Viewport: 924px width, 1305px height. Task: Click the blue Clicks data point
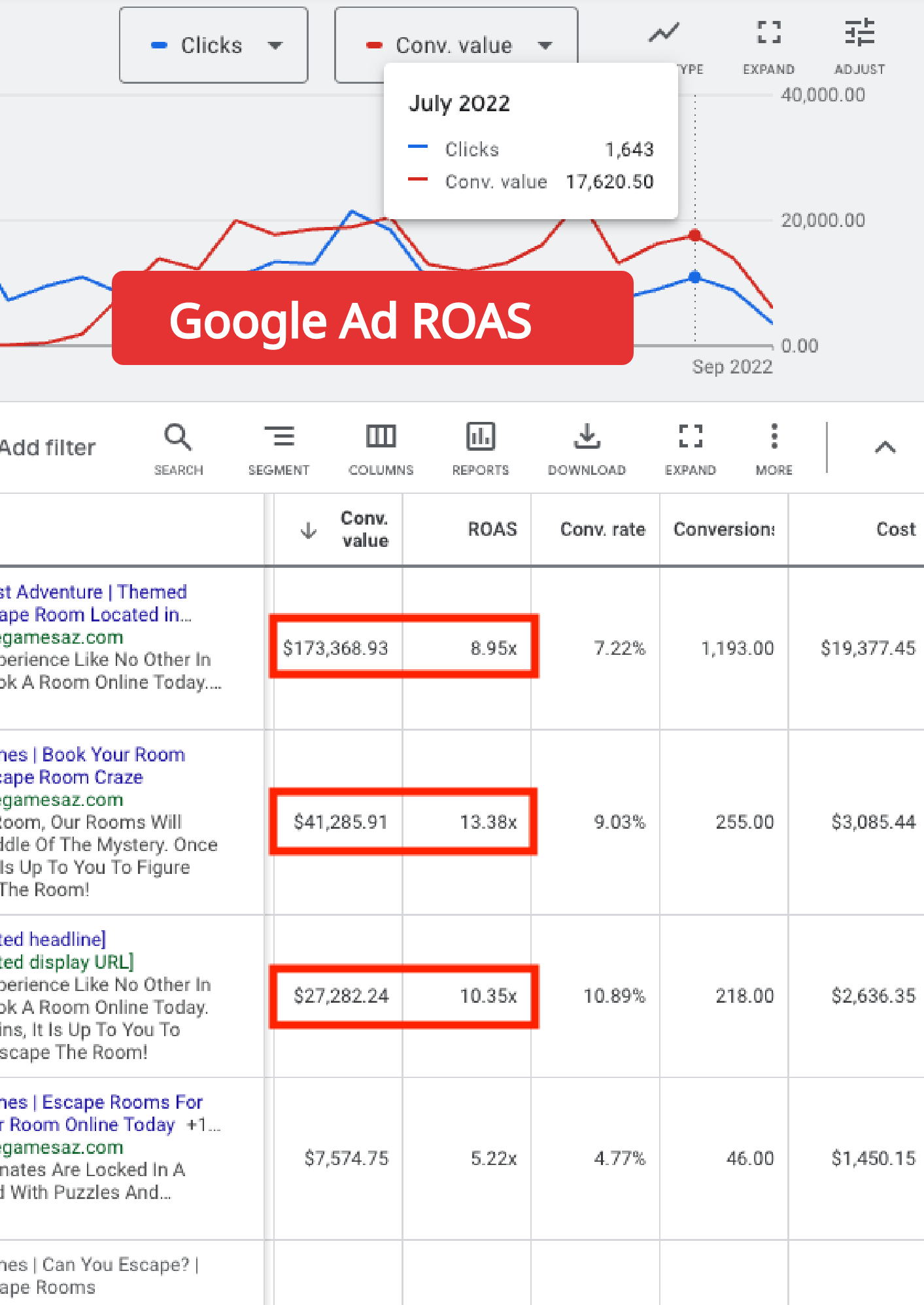click(x=695, y=277)
